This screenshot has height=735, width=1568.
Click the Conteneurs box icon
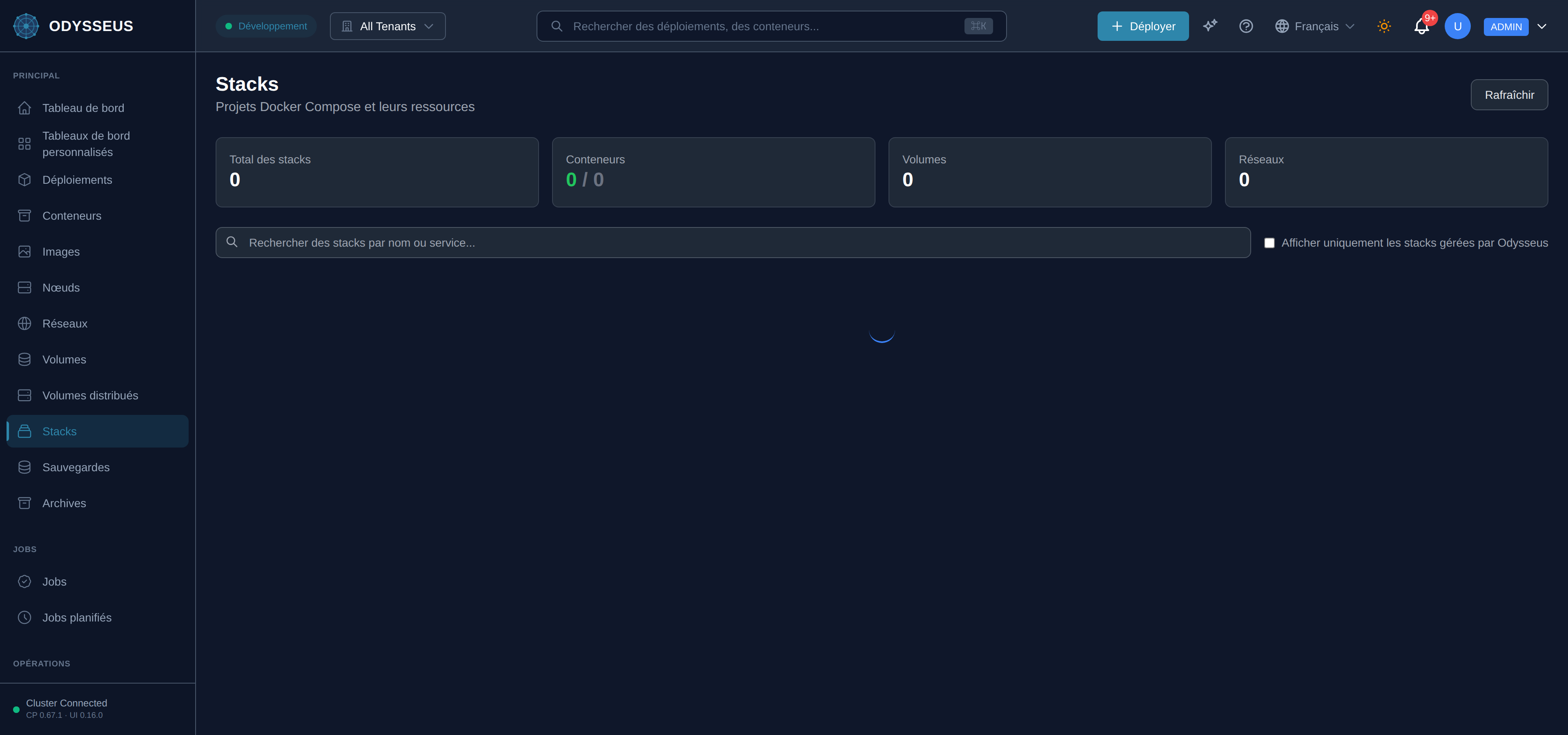[x=24, y=215]
